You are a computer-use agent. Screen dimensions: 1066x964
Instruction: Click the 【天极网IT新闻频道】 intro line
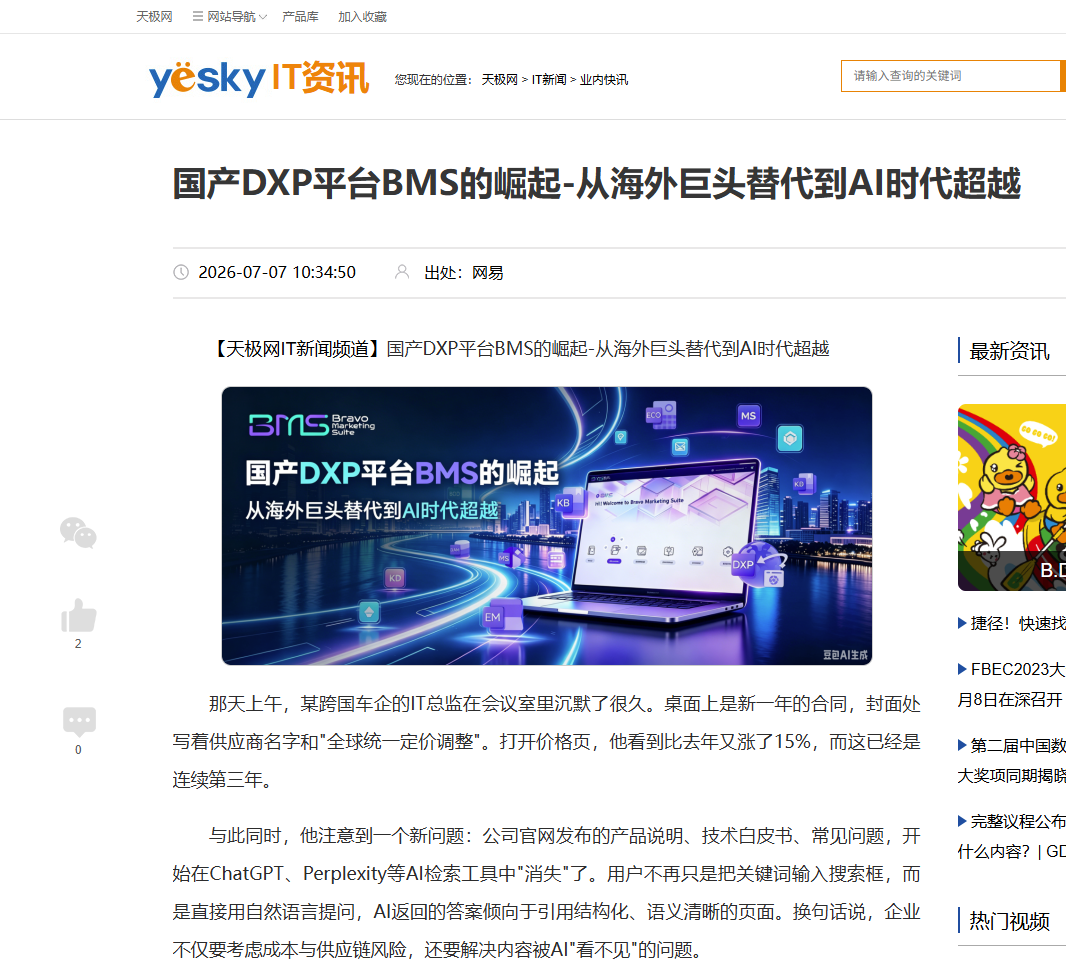(519, 349)
